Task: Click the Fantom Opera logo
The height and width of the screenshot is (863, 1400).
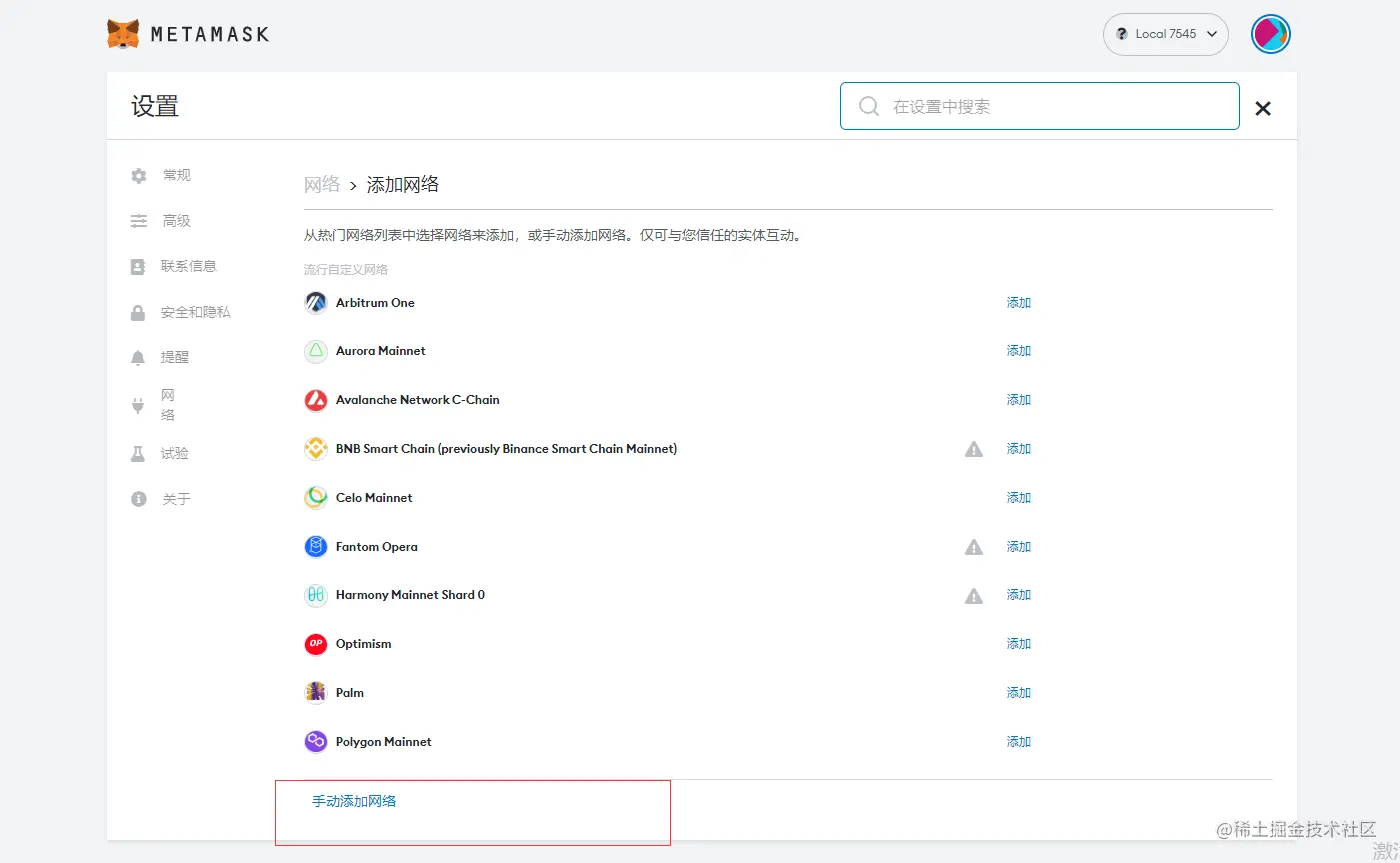Action: 316,547
